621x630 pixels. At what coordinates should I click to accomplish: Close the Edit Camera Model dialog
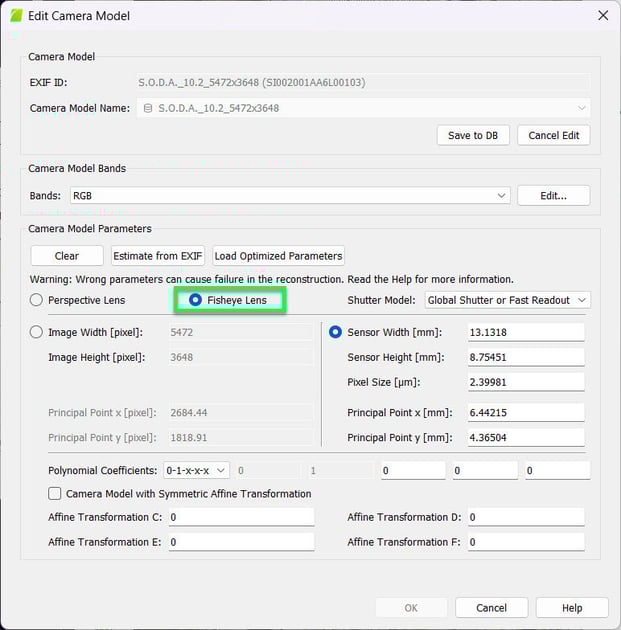click(602, 16)
